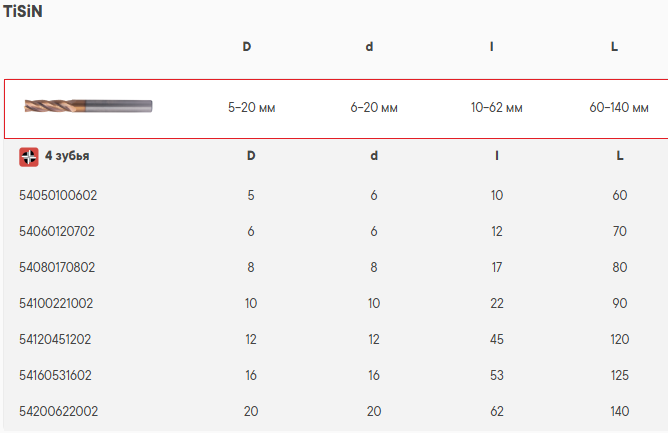Image resolution: width=668 pixels, height=433 pixels.
Task: Select article number 54080170802
Action: (57, 267)
